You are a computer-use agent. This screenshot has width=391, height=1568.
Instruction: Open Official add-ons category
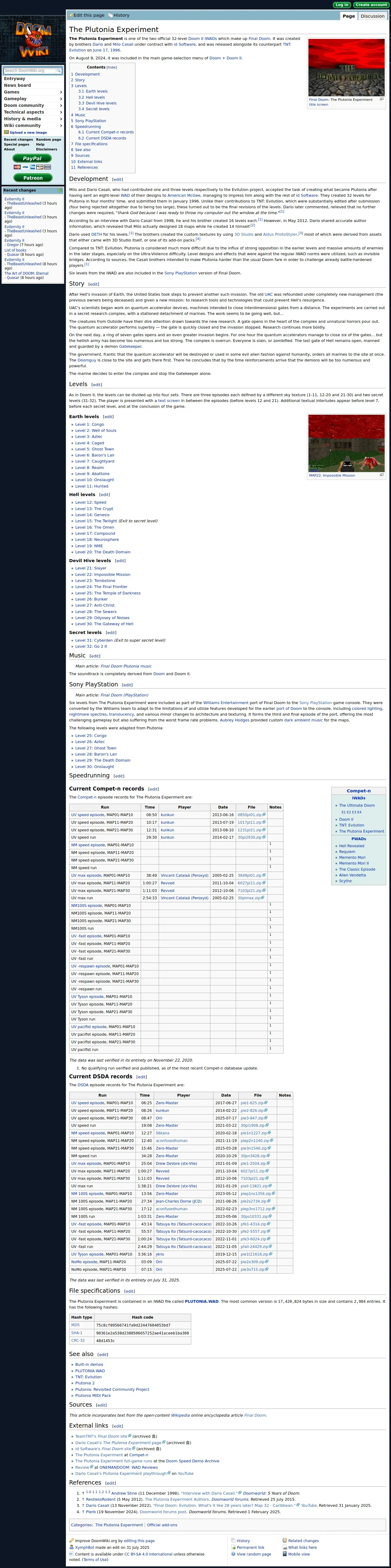(x=162, y=1525)
